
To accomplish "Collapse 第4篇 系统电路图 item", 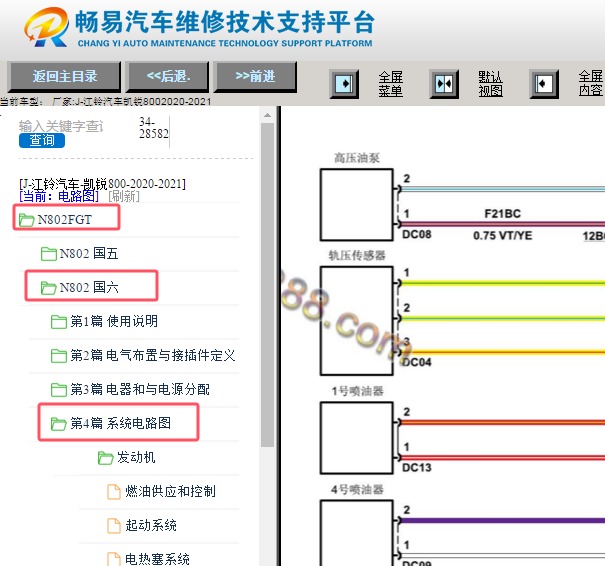I will 120,424.
